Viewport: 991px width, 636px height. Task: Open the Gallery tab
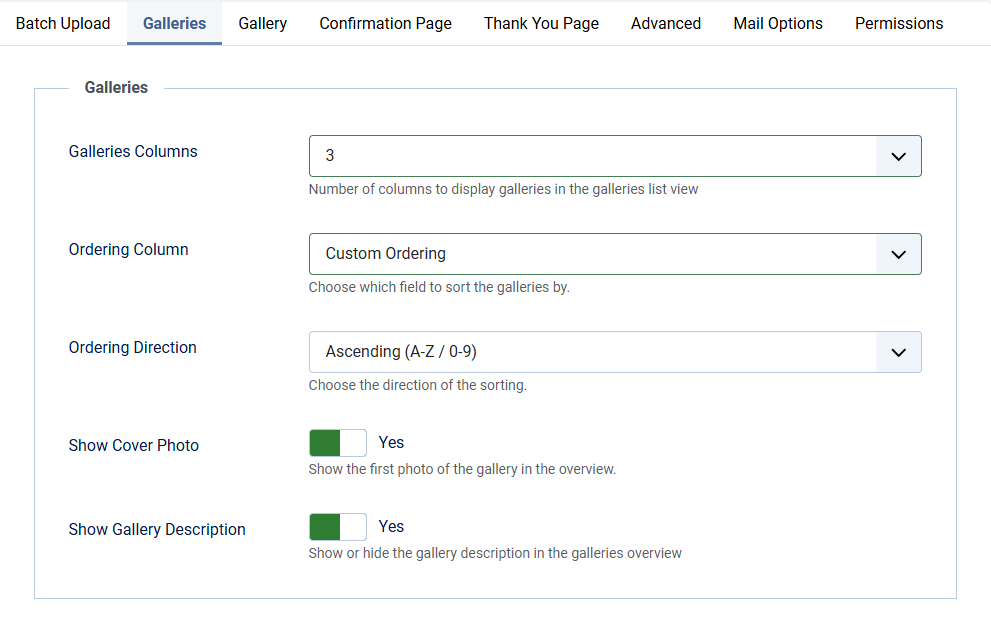pyautogui.click(x=262, y=23)
